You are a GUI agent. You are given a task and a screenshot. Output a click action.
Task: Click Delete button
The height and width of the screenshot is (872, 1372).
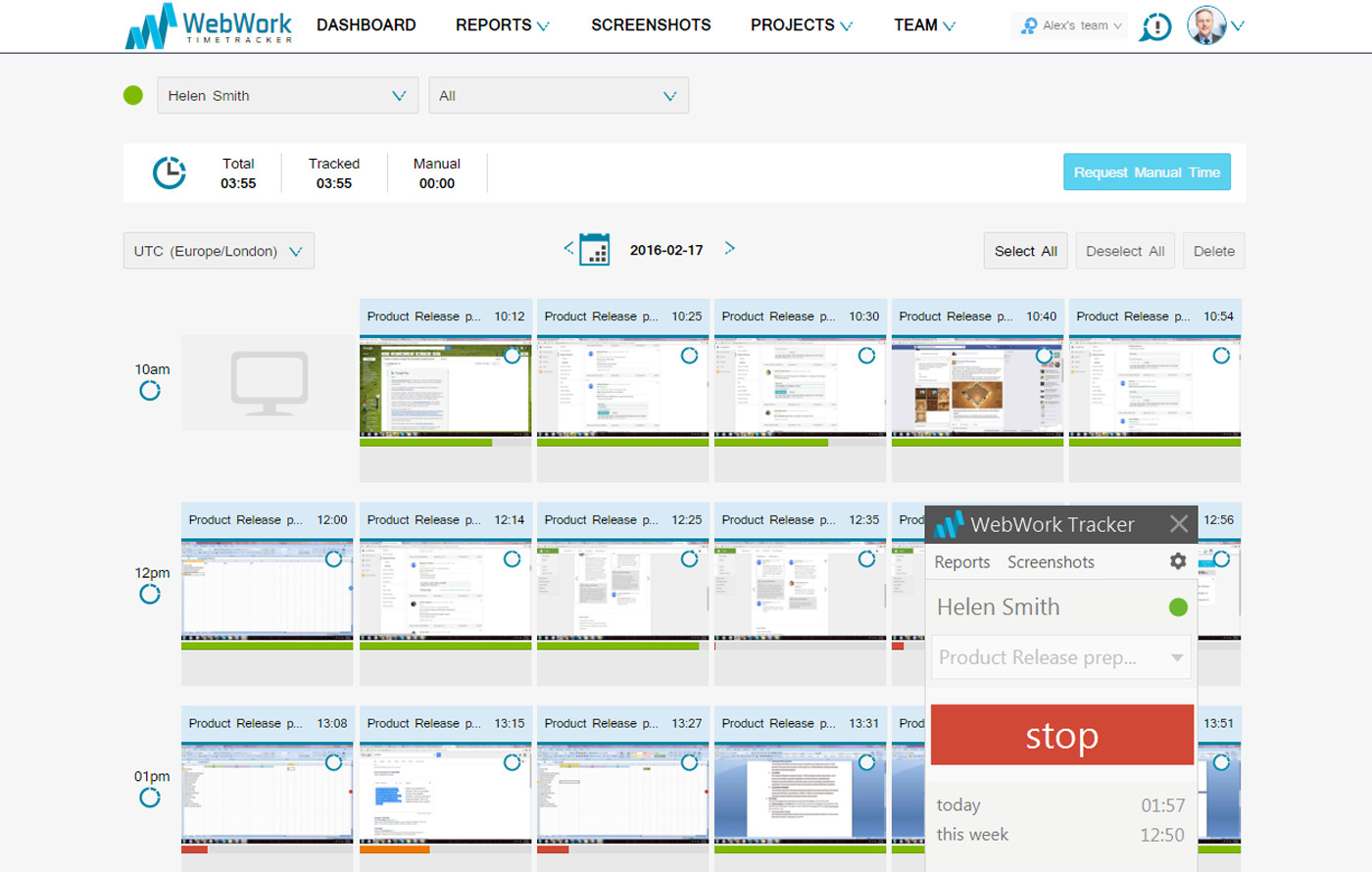(1214, 251)
